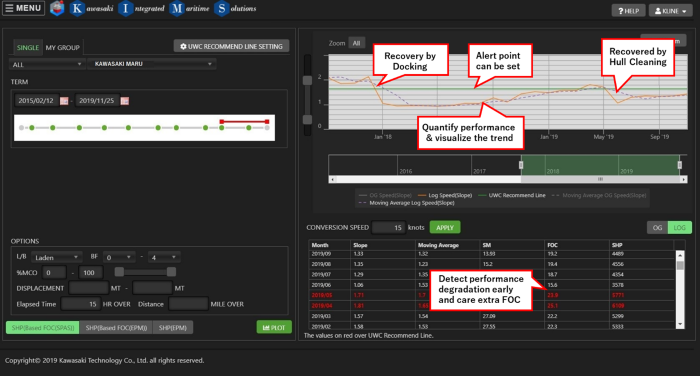Click the HELP question mark button
This screenshot has height=376, width=700.
click(x=628, y=11)
